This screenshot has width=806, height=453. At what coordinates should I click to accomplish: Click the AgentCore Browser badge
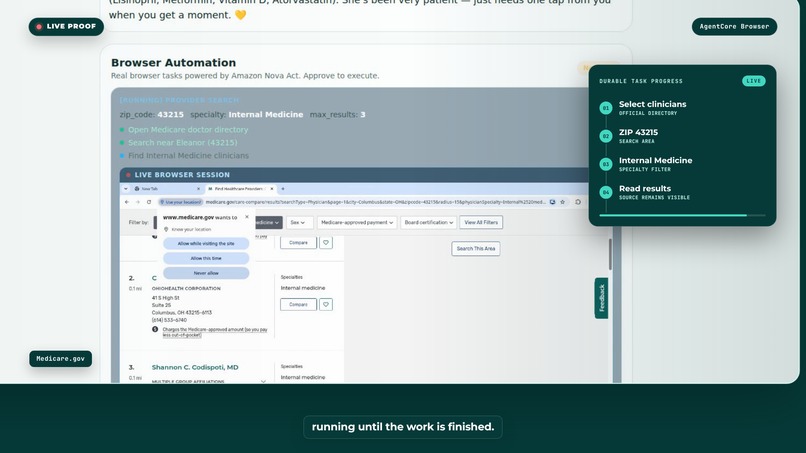click(x=734, y=26)
